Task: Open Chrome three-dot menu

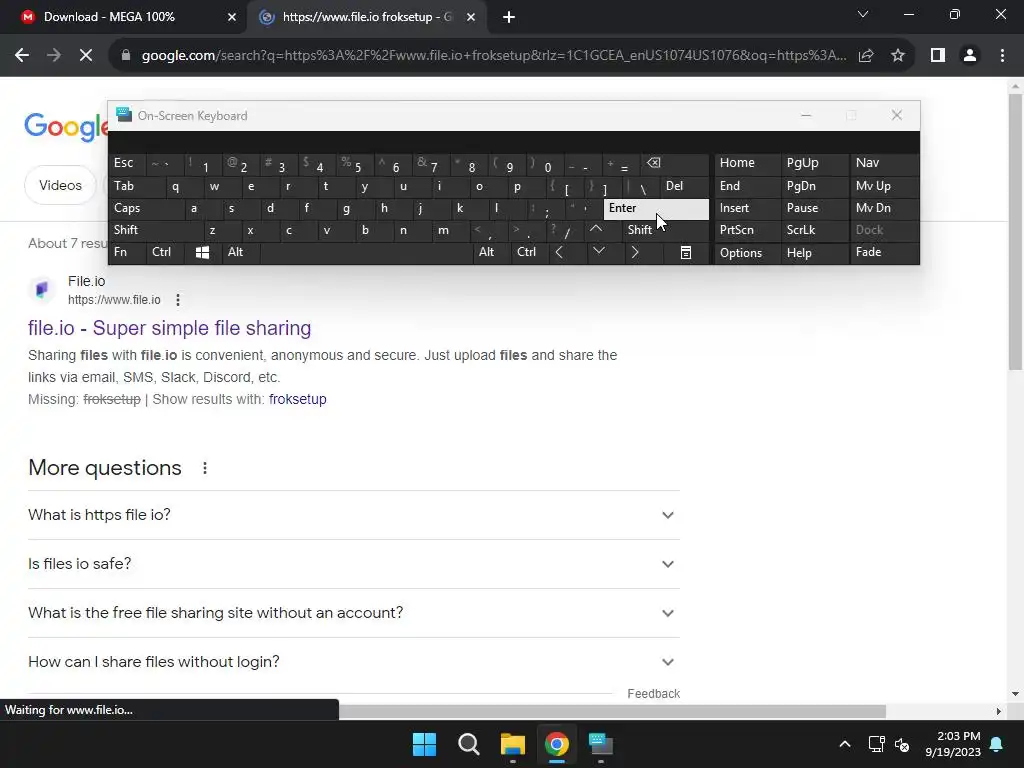Action: 1002,56
